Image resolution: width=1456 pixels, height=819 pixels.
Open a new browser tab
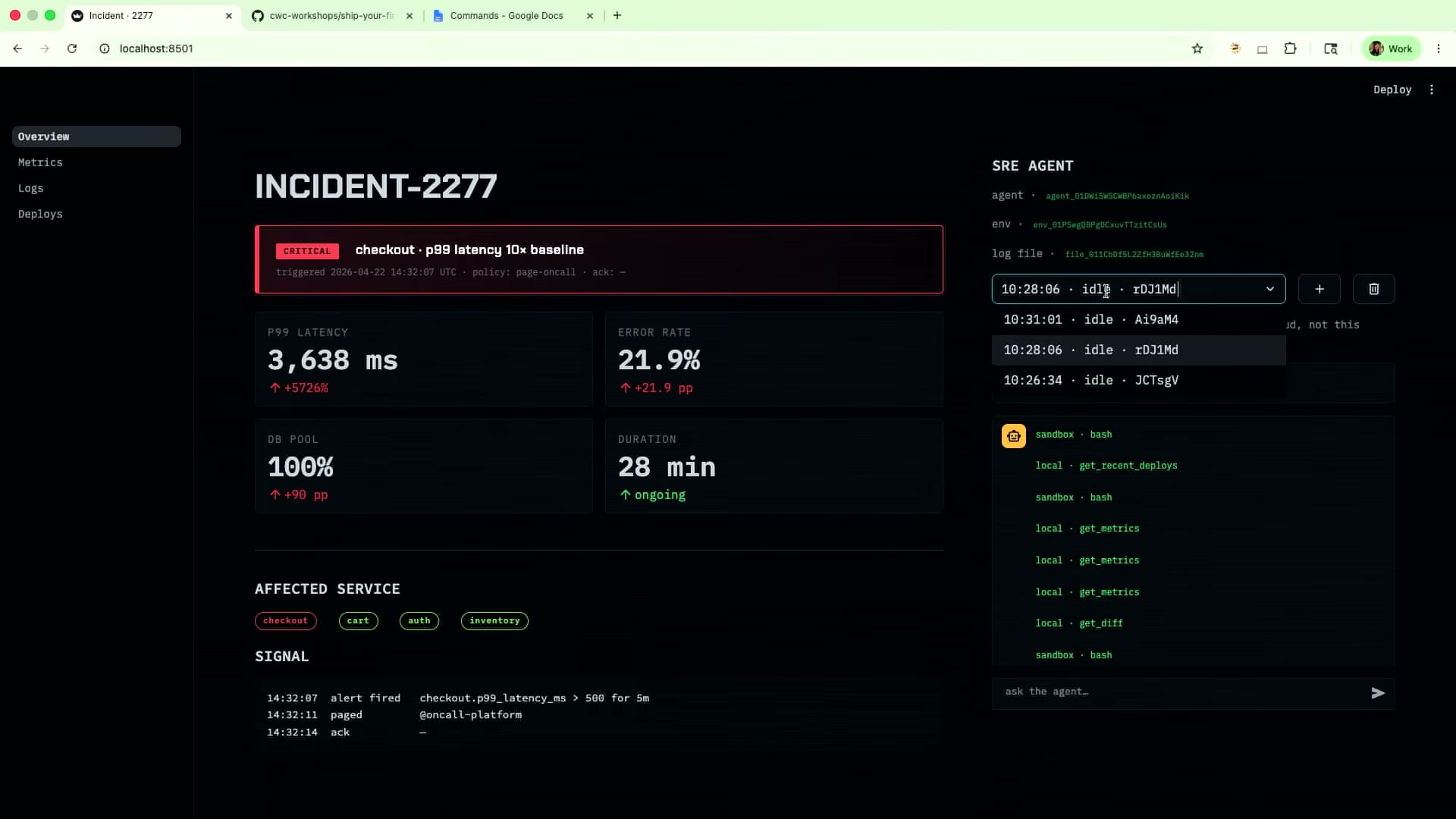pyautogui.click(x=617, y=15)
